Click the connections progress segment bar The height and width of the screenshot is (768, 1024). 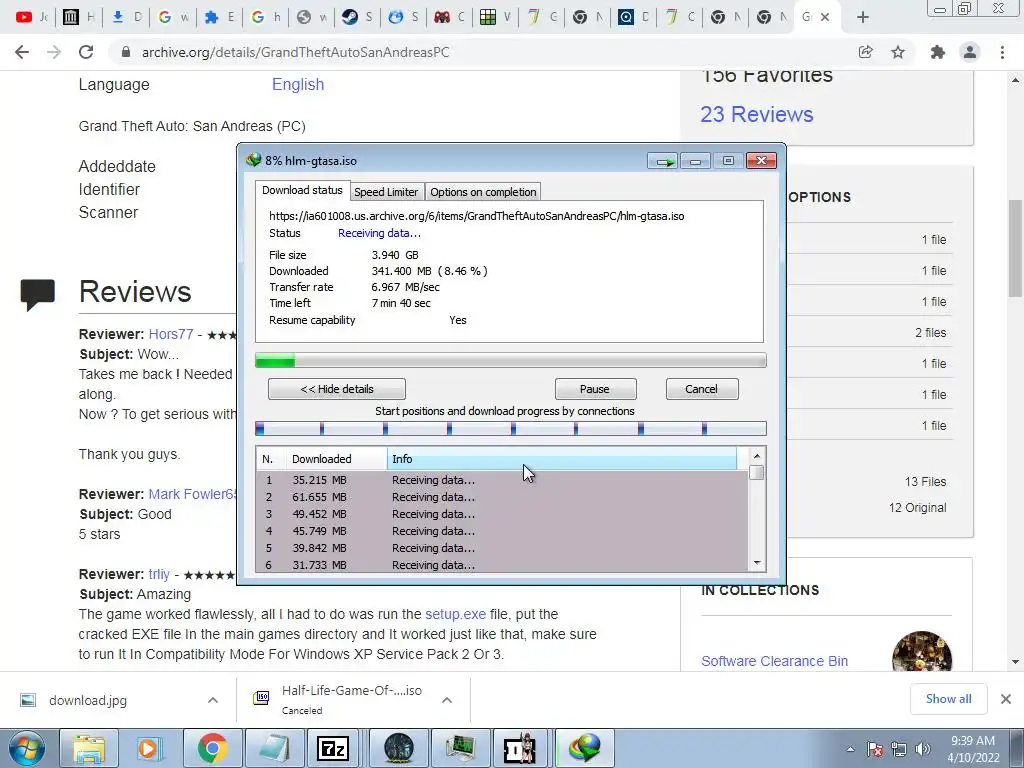pyautogui.click(x=510, y=428)
